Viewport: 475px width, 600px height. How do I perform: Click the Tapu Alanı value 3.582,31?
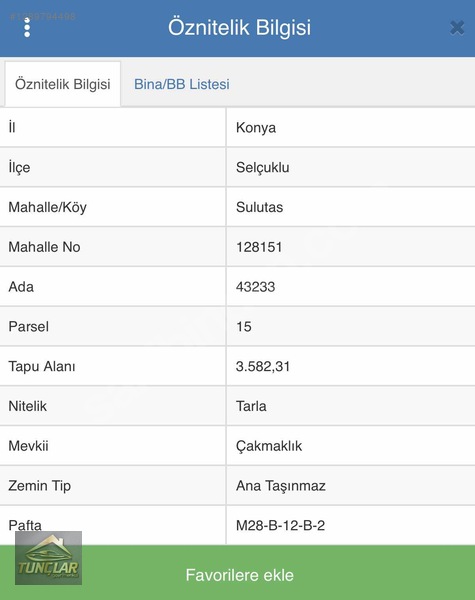(263, 367)
